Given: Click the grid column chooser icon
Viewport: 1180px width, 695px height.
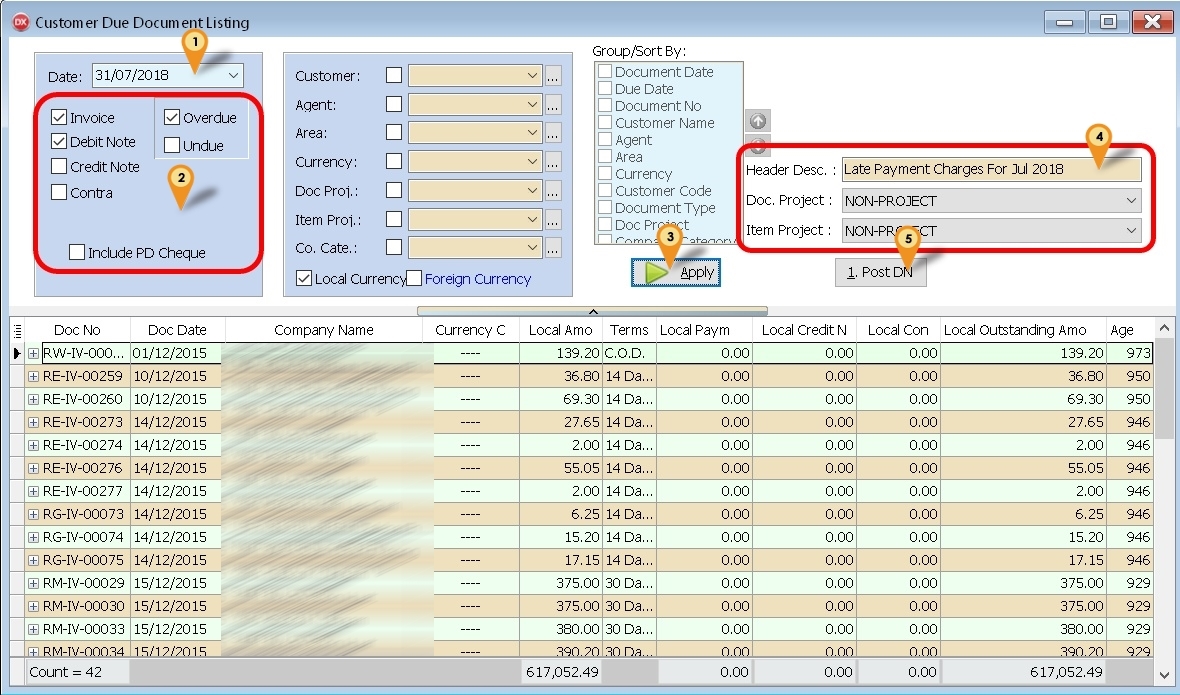Looking at the screenshot, I should tap(16, 330).
